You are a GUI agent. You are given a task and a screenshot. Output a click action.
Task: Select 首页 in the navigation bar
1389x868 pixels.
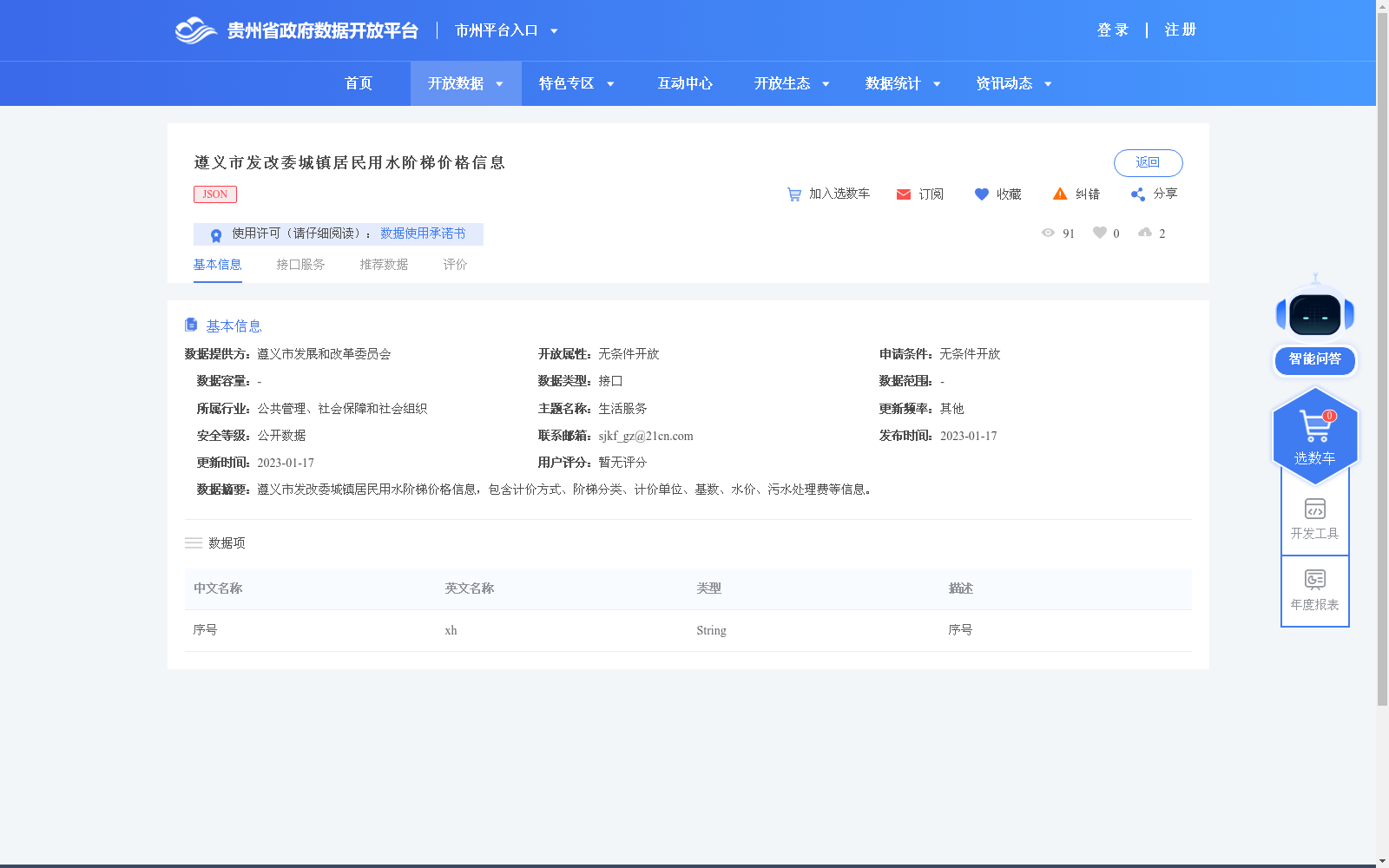click(x=358, y=83)
